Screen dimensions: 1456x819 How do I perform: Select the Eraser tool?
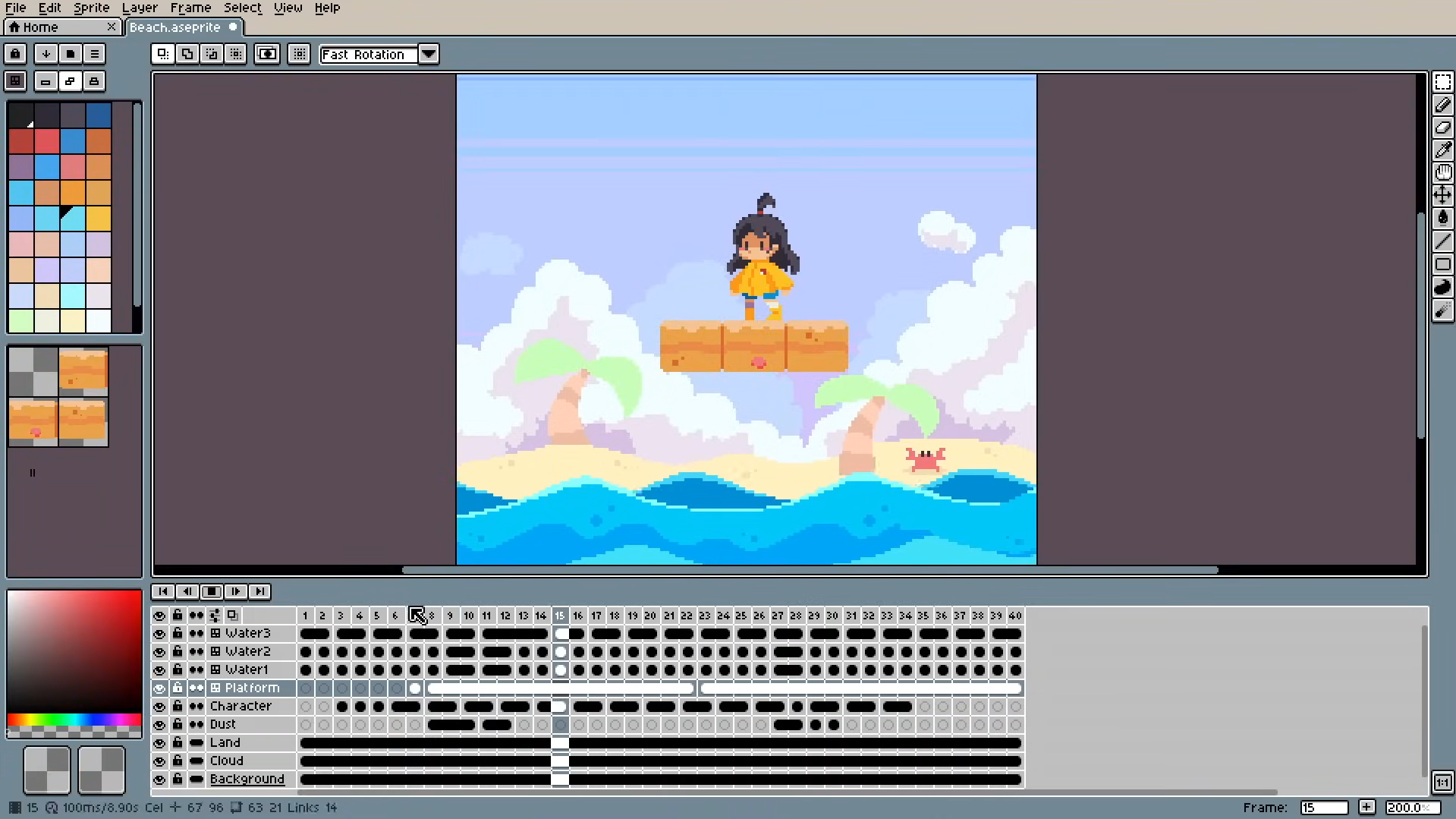tap(1442, 128)
